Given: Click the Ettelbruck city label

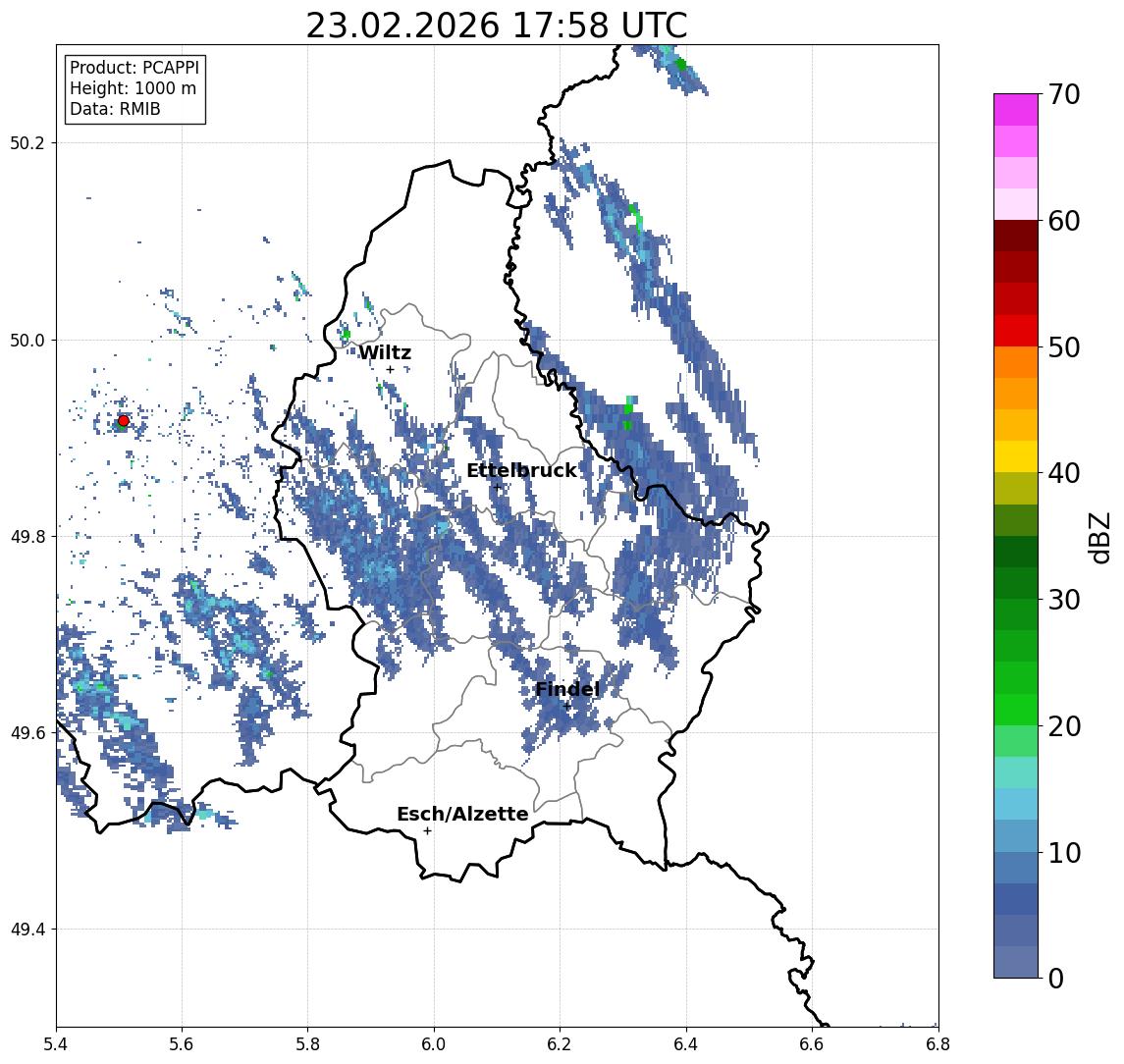Looking at the screenshot, I should click(x=521, y=470).
